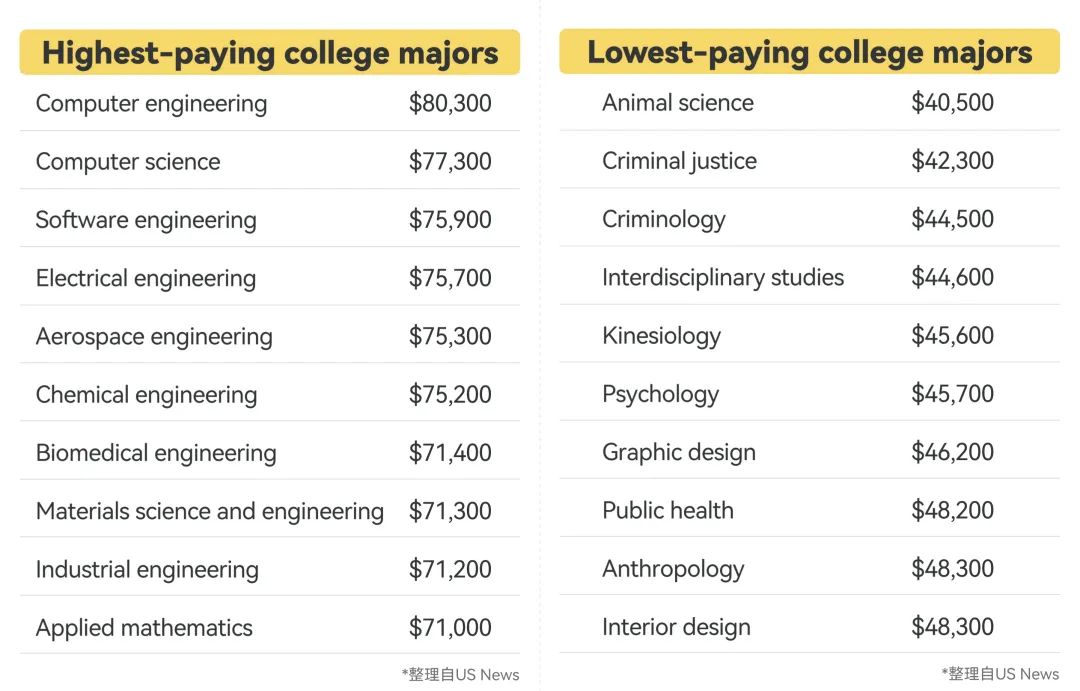Viewport: 1080px width, 691px height.
Task: Select the Kinesiology row label
Action: tap(661, 336)
